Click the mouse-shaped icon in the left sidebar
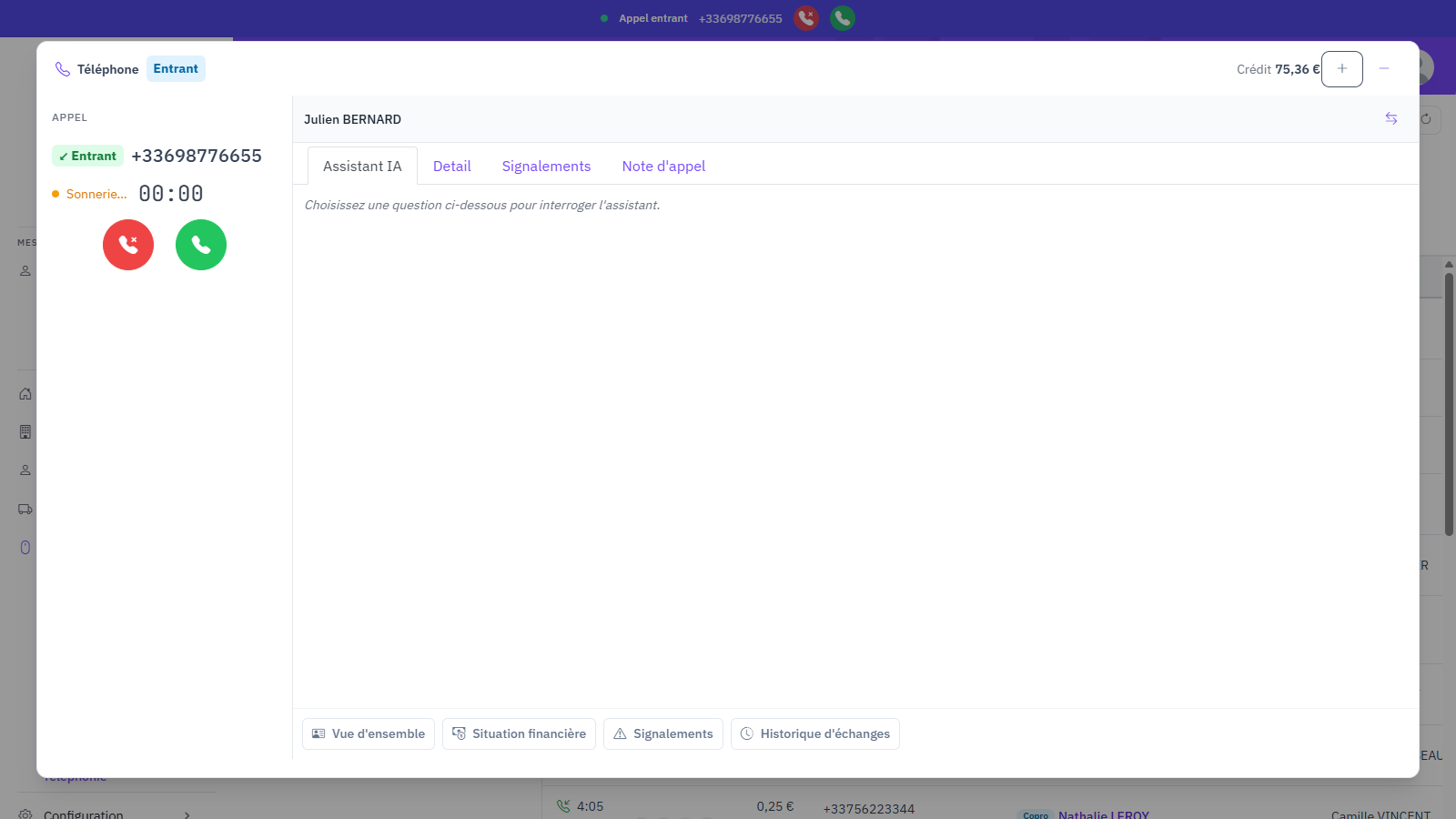Image resolution: width=1456 pixels, height=819 pixels. 25,547
